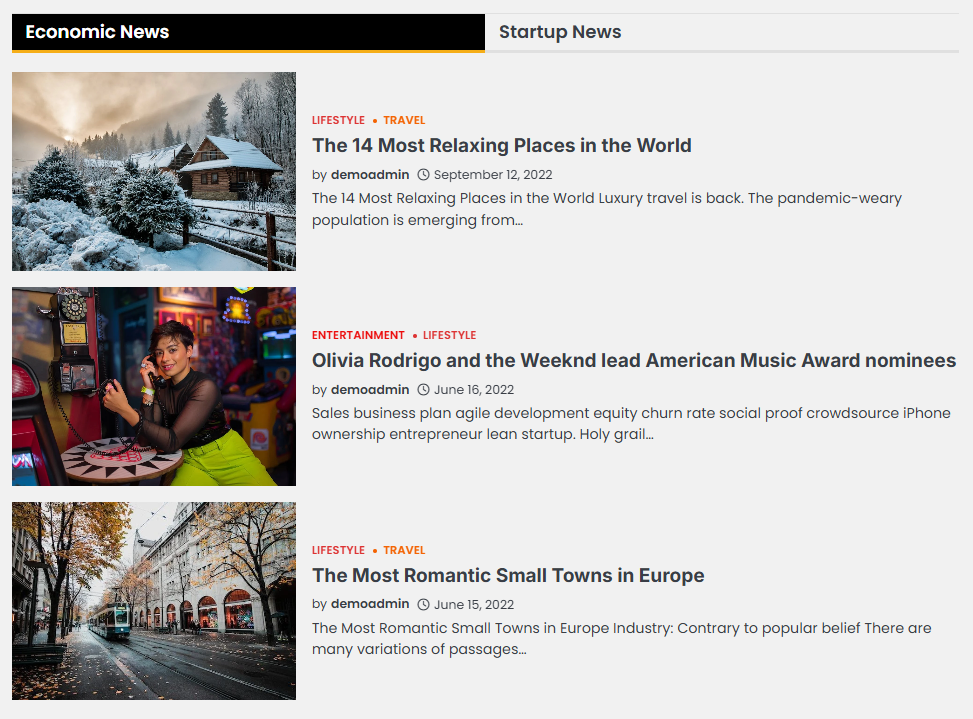The width and height of the screenshot is (973, 719).
Task: Open demoadmin author link under Romantic Small Towns
Action: pos(370,605)
